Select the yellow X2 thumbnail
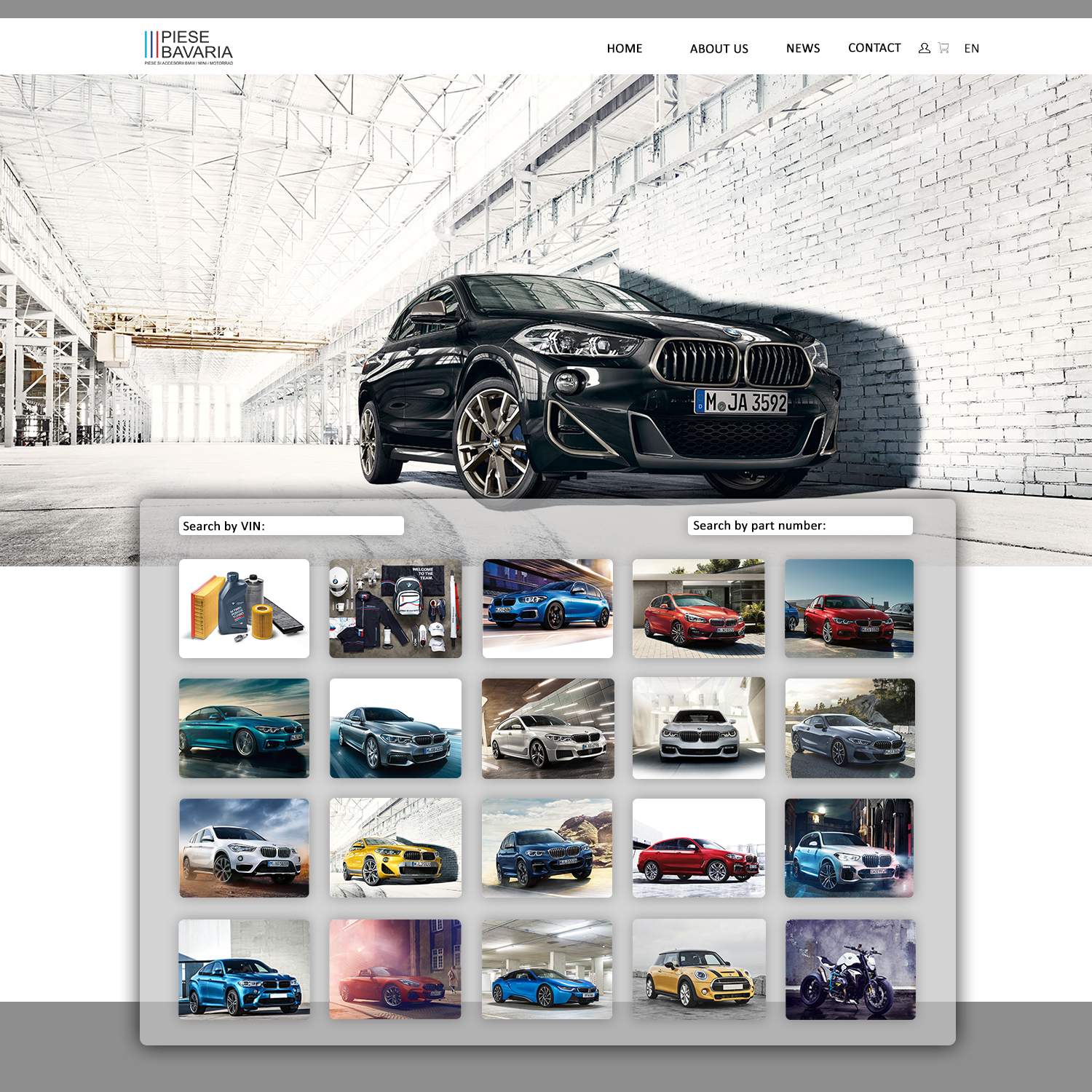1092x1092 pixels. (x=395, y=848)
